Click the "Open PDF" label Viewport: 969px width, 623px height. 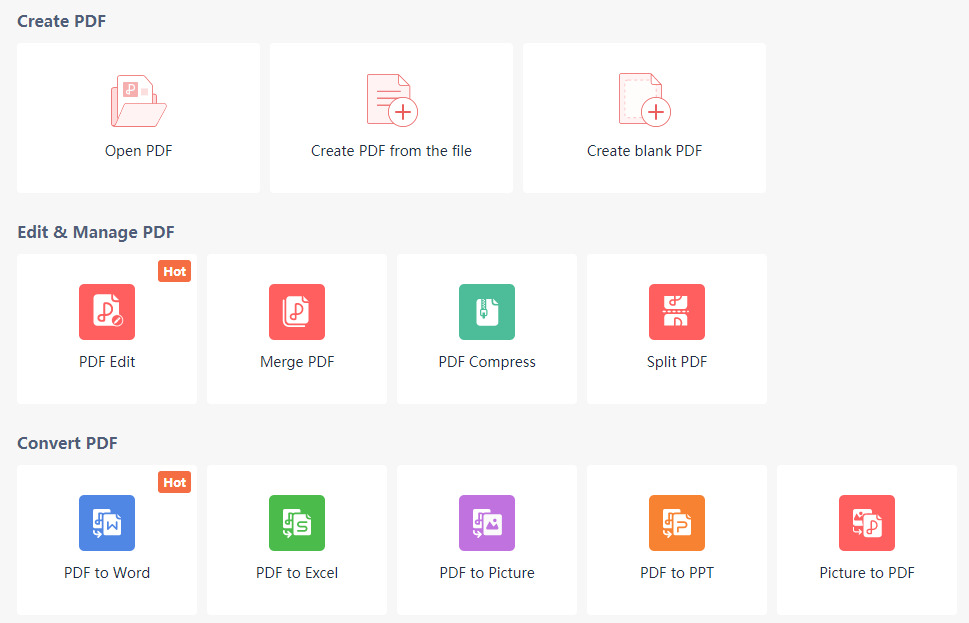138,151
